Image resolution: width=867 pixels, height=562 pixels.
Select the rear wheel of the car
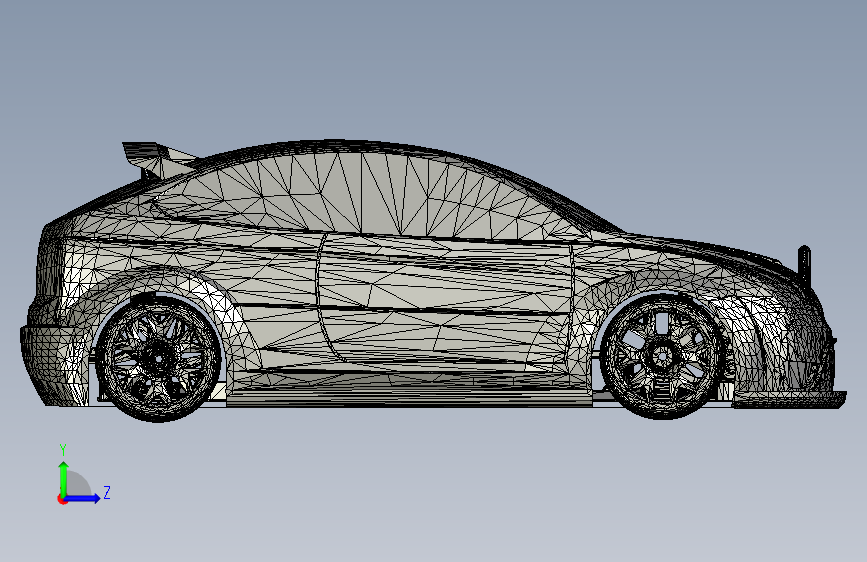click(158, 358)
